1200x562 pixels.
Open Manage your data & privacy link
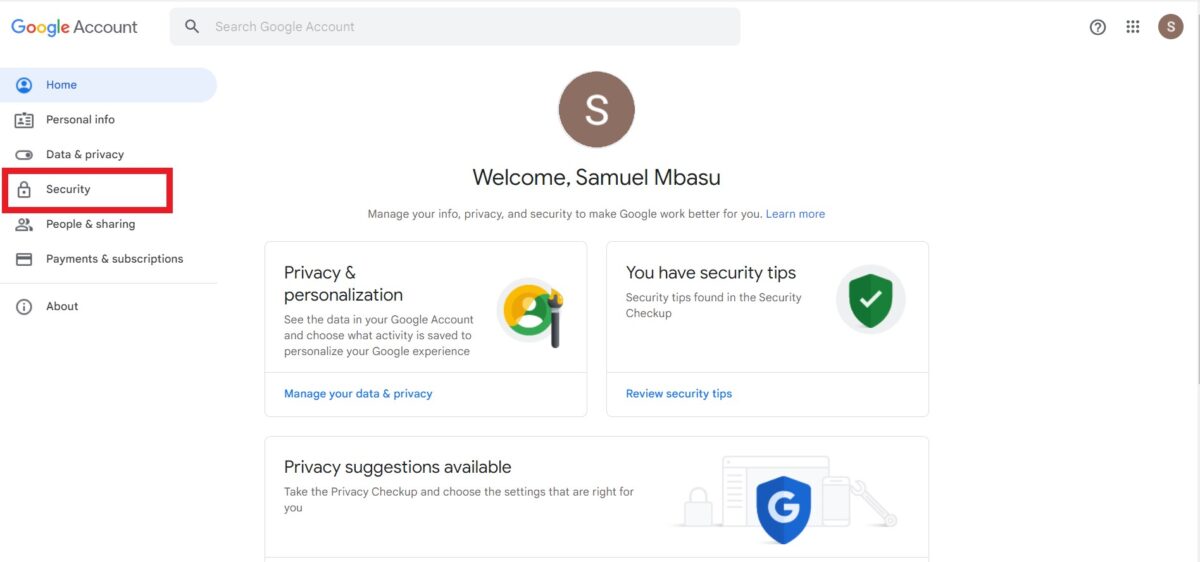[358, 394]
